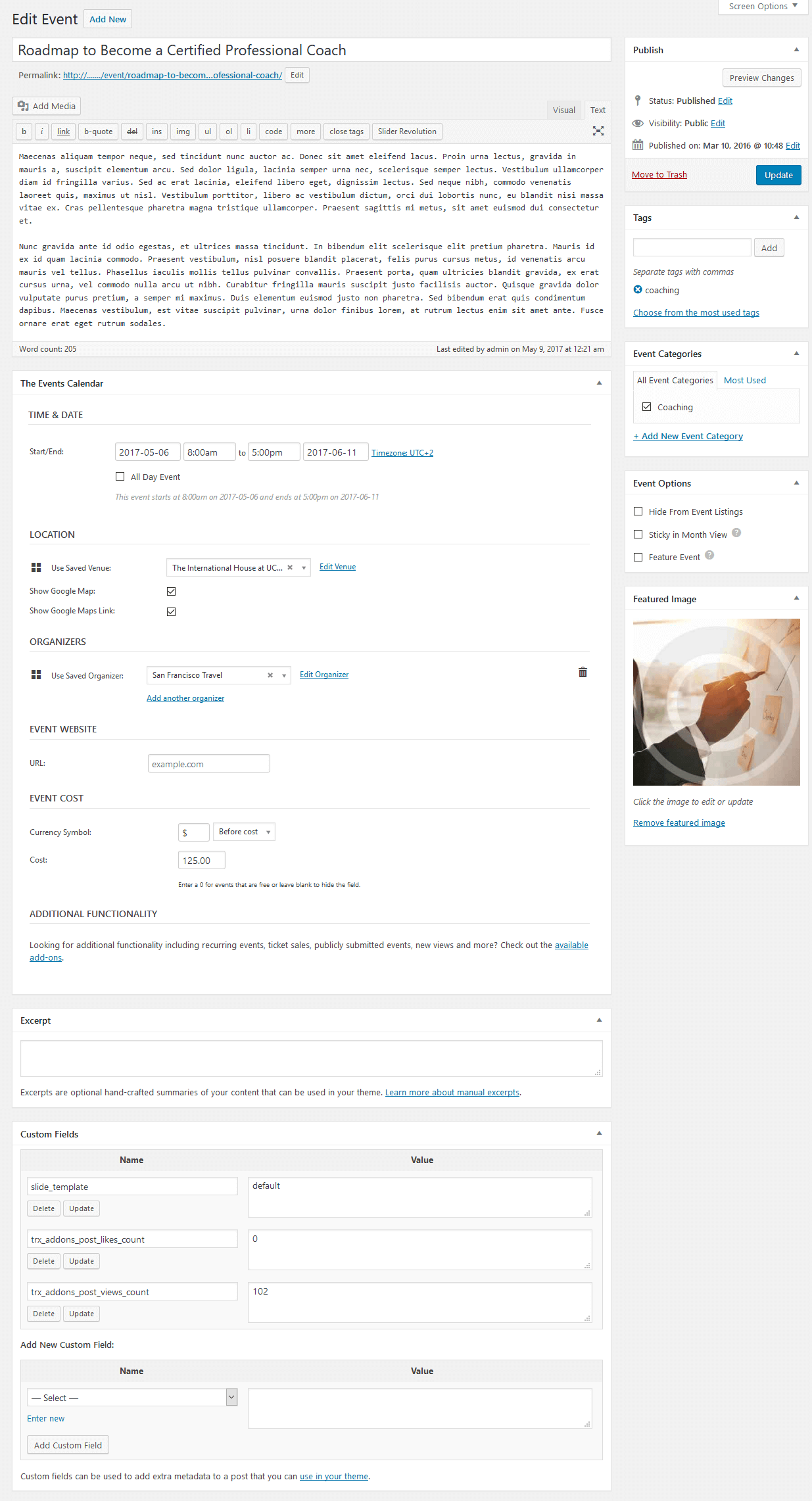The width and height of the screenshot is (812, 1501).
Task: Click Remove featured image link
Action: 679,822
